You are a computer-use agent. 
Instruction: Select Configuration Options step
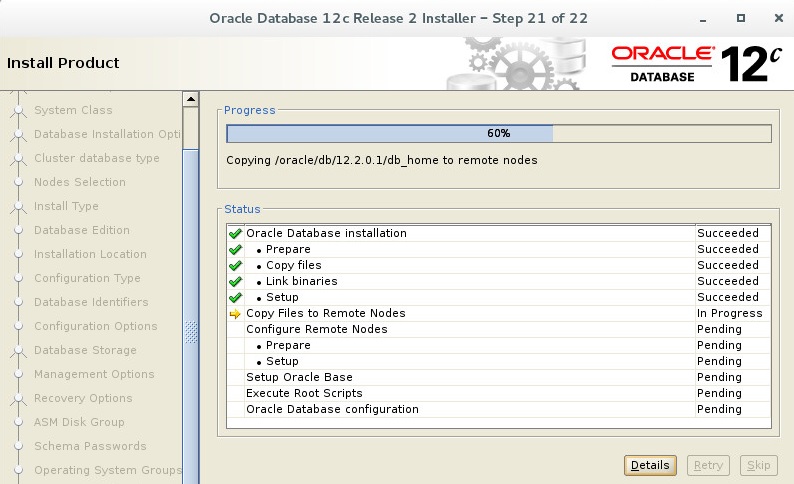[x=96, y=326]
